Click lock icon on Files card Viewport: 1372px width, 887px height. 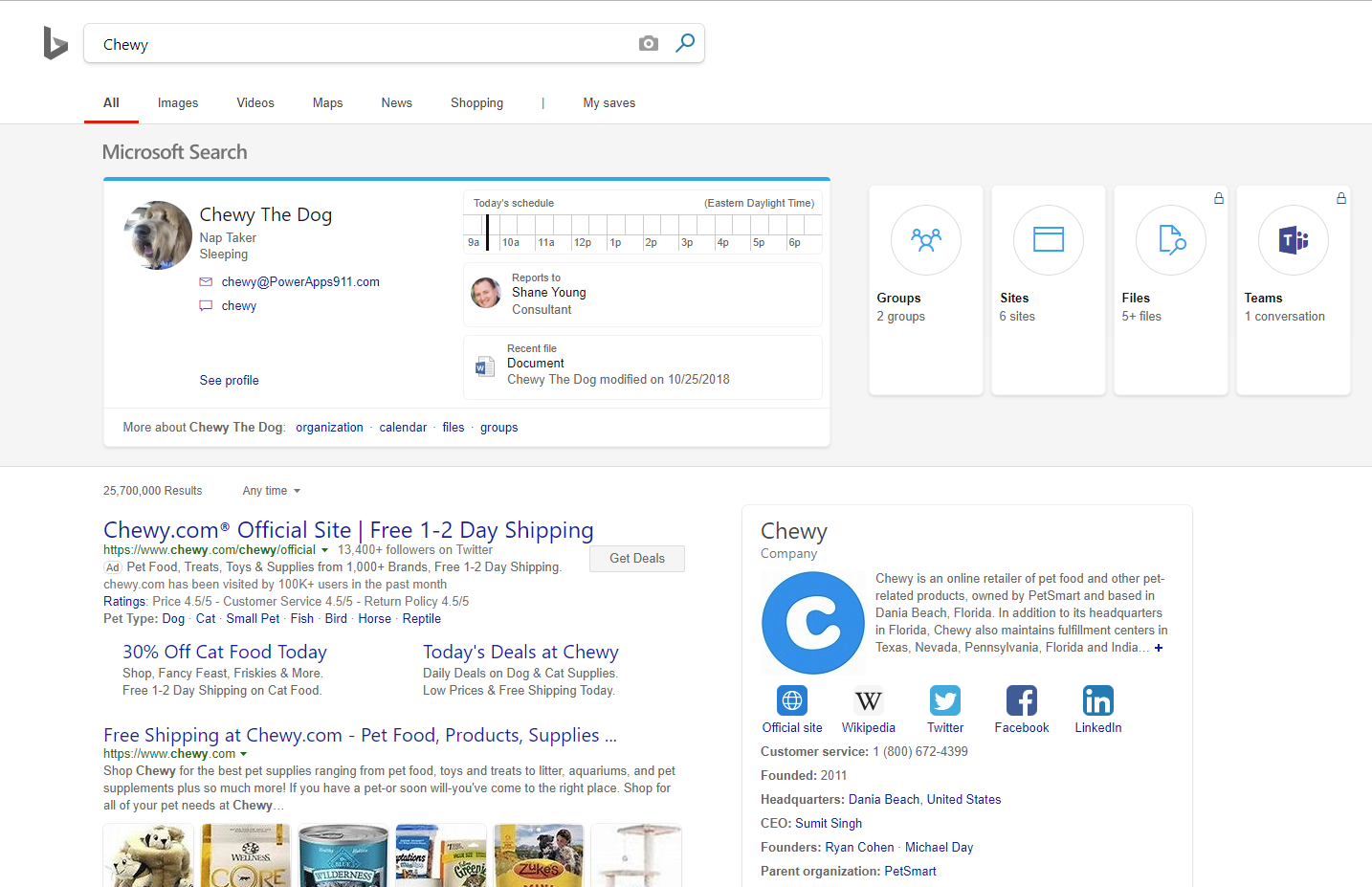click(x=1219, y=198)
